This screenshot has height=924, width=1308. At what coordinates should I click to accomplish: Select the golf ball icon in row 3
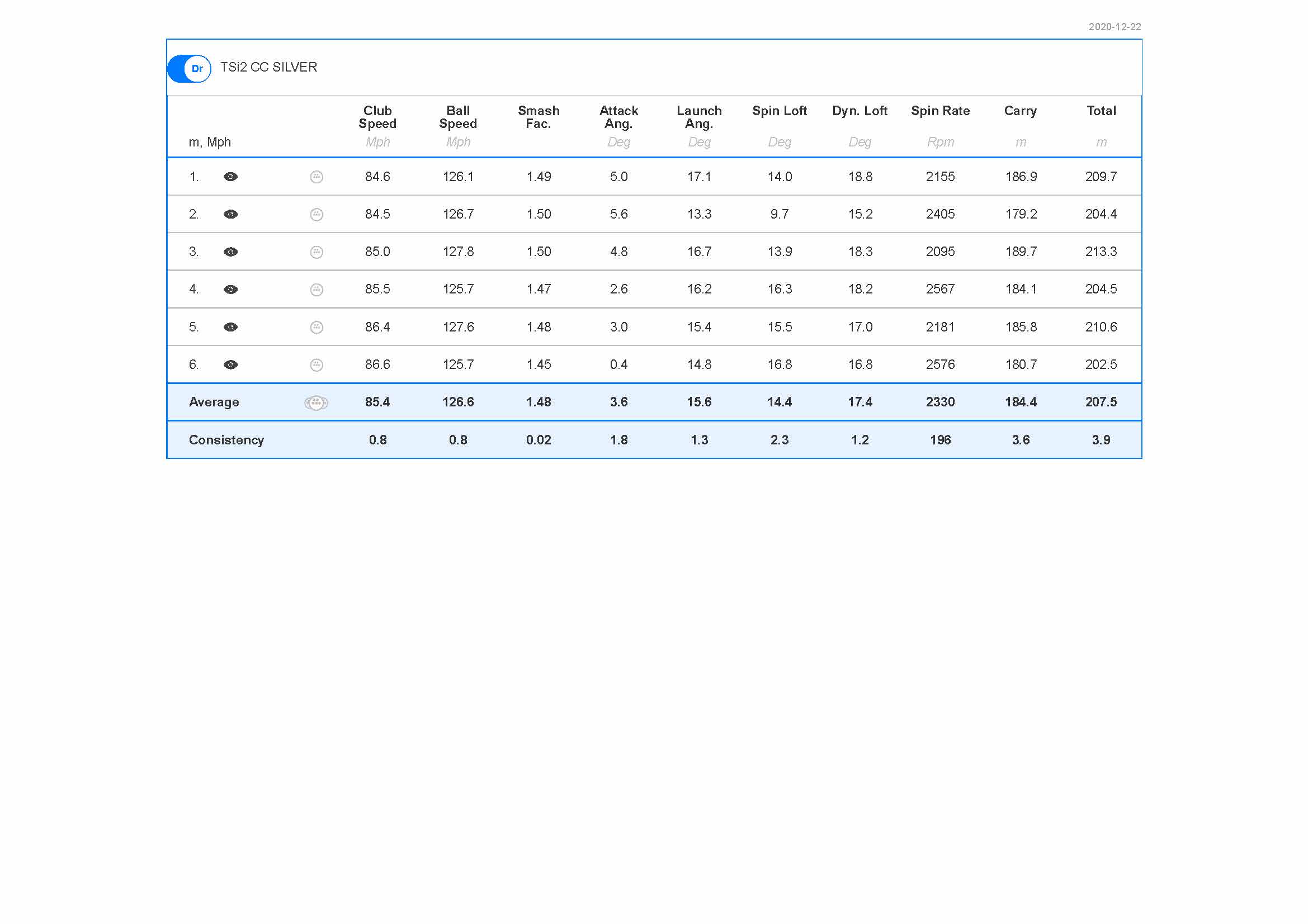click(317, 252)
